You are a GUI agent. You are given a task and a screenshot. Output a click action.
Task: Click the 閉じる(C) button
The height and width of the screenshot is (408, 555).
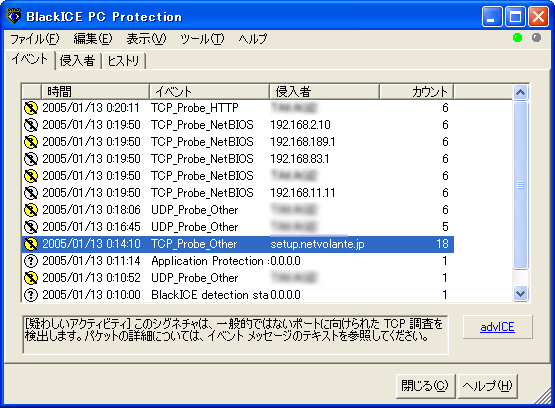point(425,386)
